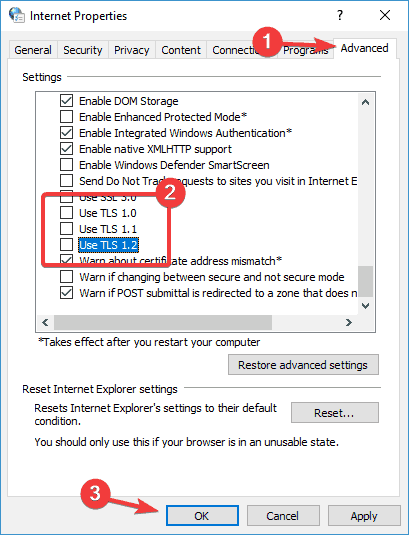The width and height of the screenshot is (409, 535).
Task: Click the scroll left arrow below settings
Action: [45, 322]
